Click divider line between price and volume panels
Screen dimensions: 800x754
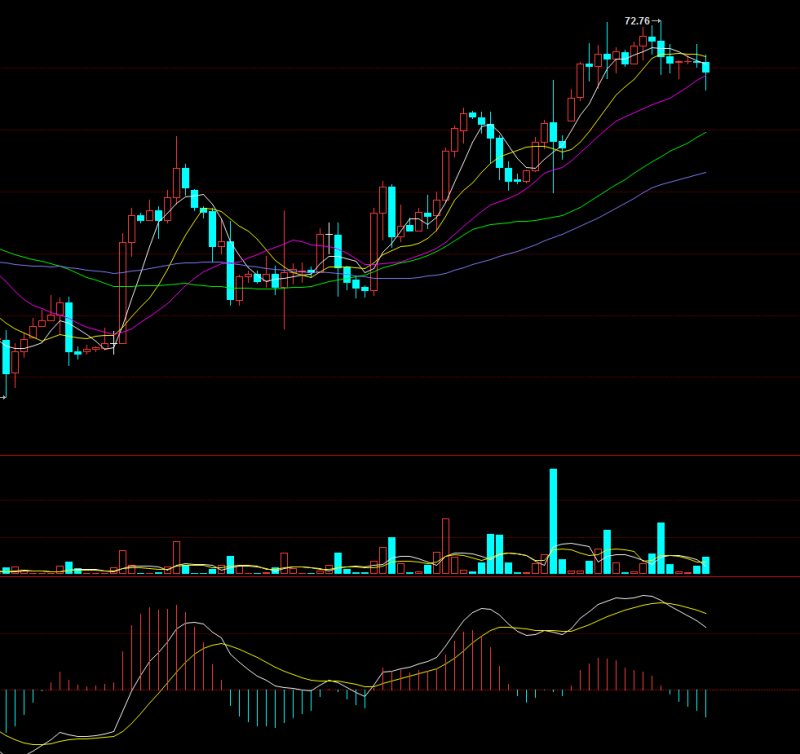[400, 455]
